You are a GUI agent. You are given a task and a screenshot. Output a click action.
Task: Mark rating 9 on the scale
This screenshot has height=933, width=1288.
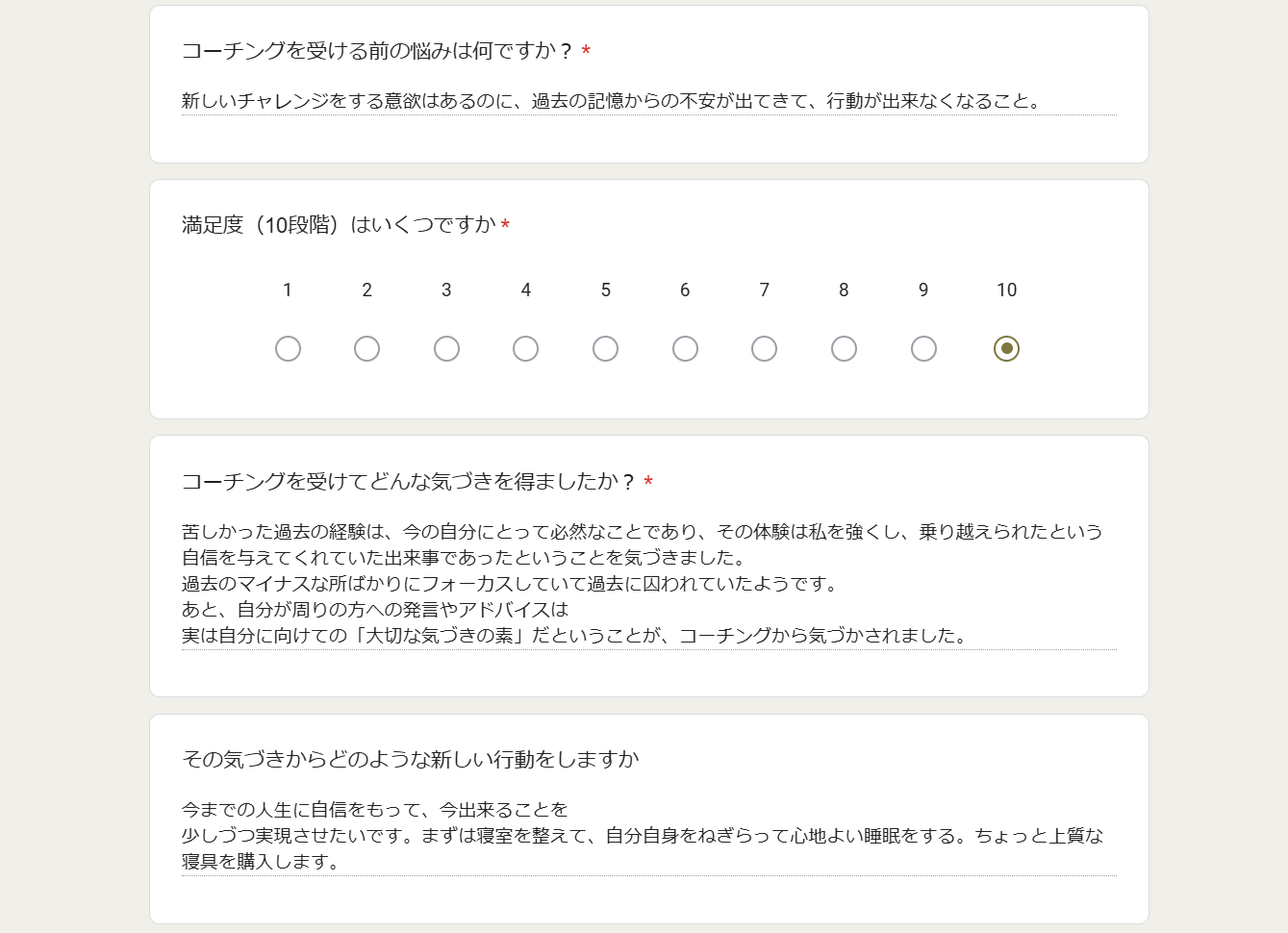click(923, 348)
